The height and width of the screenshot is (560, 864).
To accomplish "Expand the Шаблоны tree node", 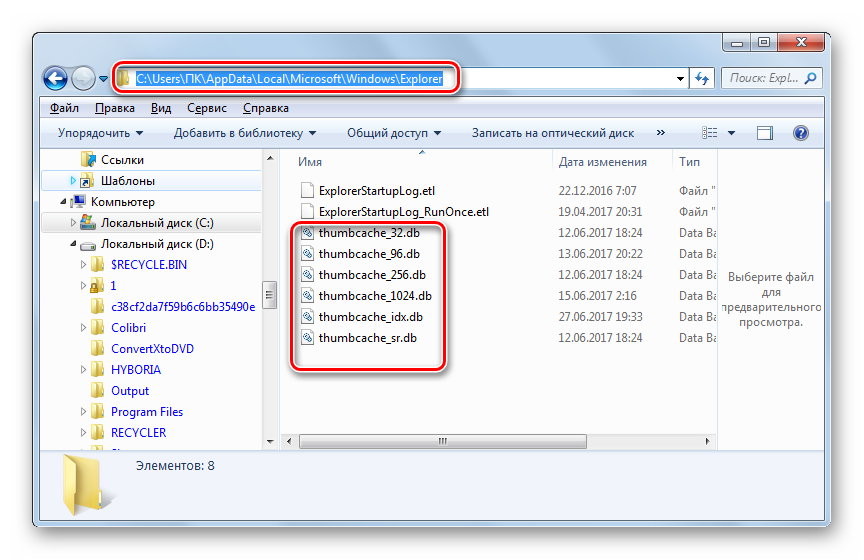I will tap(73, 180).
